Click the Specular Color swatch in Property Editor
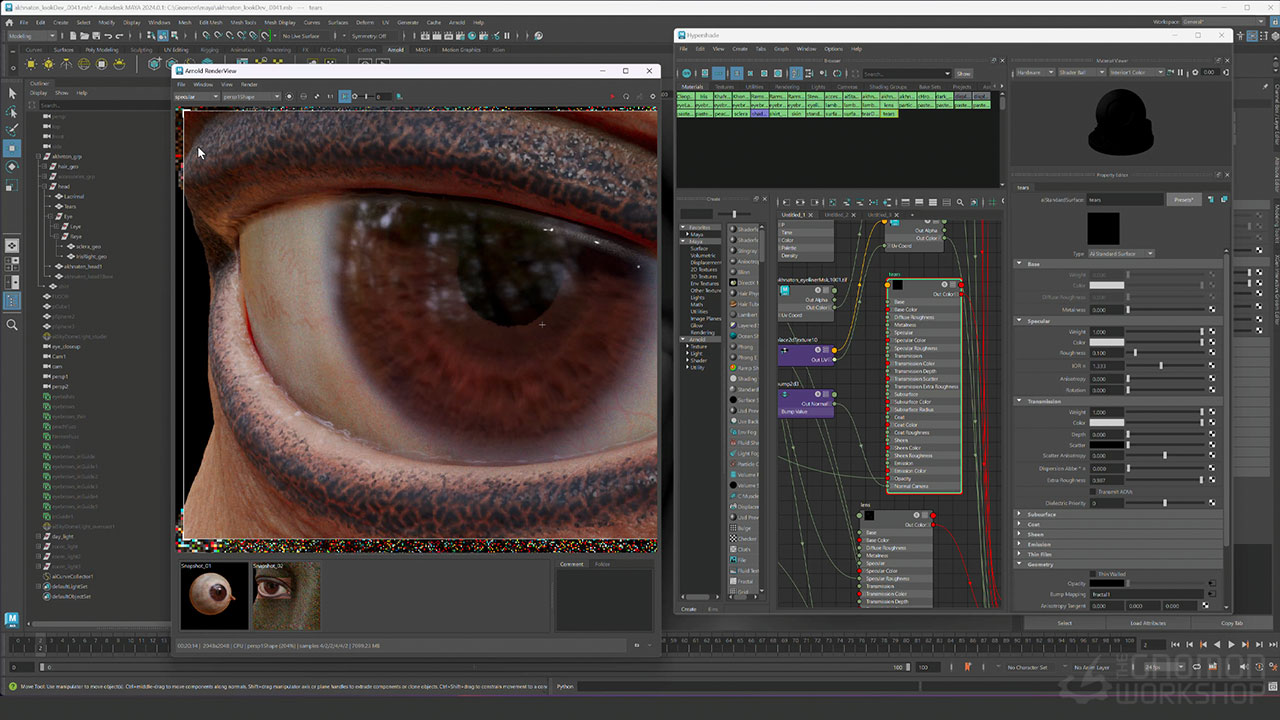Viewport: 1280px width, 720px height. click(1106, 342)
